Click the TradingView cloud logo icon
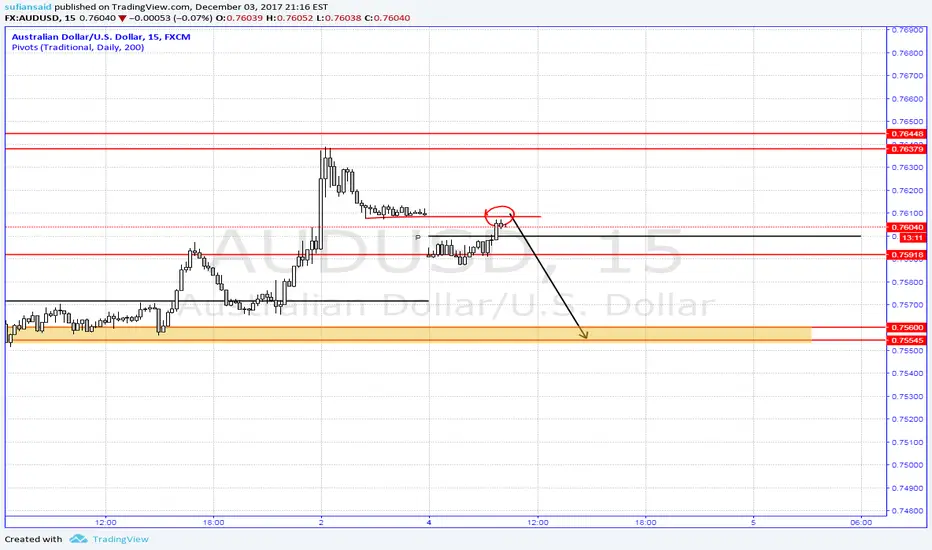Image resolution: width=932 pixels, height=550 pixels. 78,539
